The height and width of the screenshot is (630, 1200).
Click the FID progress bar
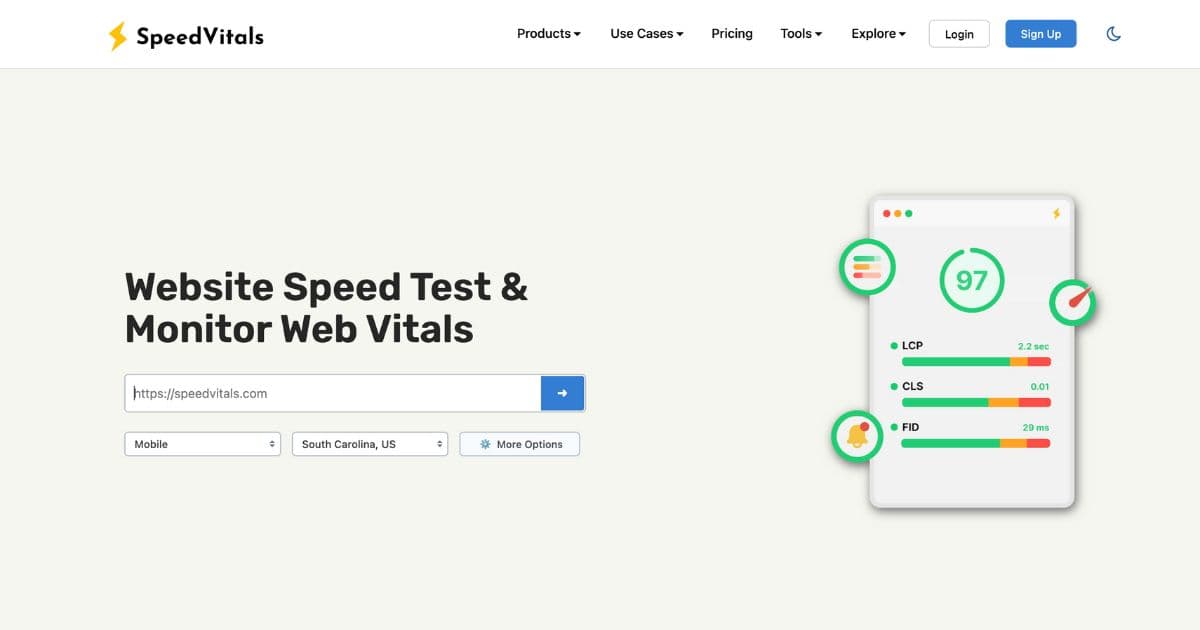(976, 443)
